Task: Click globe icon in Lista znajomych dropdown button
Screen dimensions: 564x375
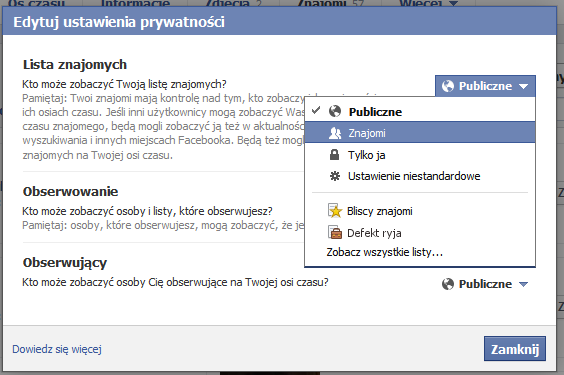Action: (x=448, y=86)
